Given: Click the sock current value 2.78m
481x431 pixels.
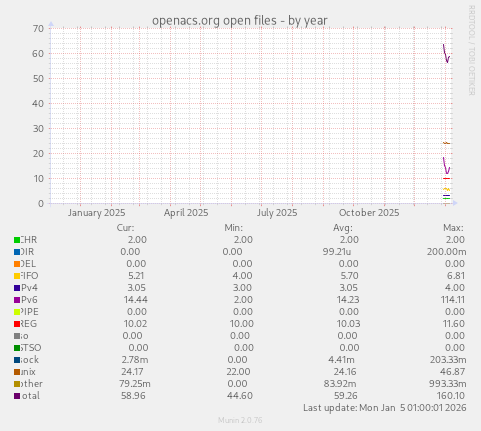Looking at the screenshot, I should [x=135, y=360].
